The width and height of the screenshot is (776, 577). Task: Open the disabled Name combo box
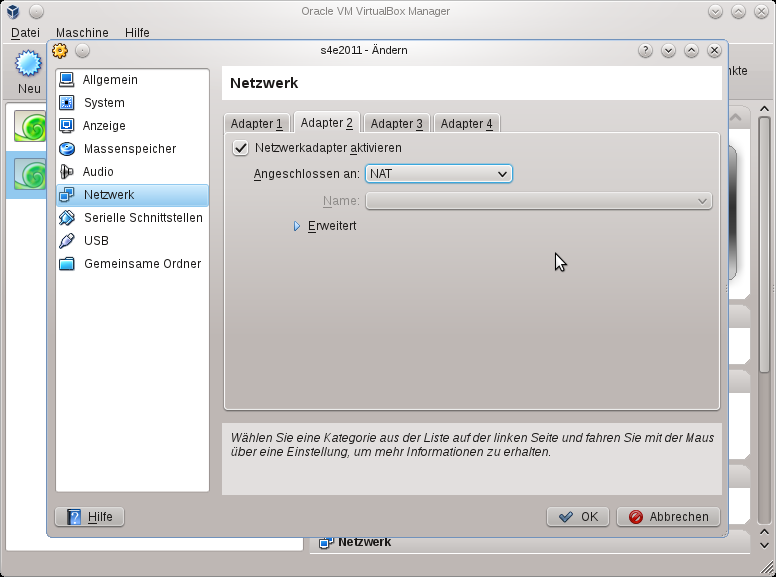point(539,201)
